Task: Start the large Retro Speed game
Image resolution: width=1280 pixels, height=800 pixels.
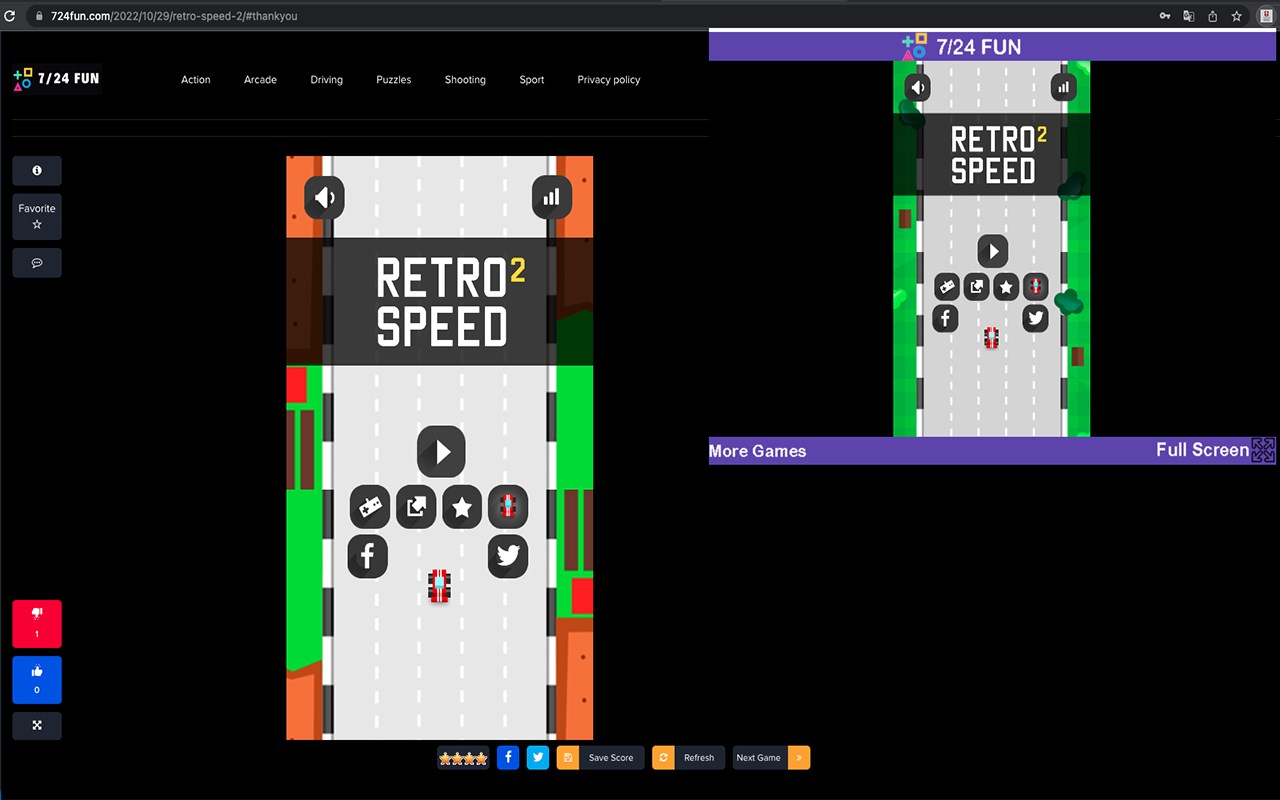Action: (441, 452)
